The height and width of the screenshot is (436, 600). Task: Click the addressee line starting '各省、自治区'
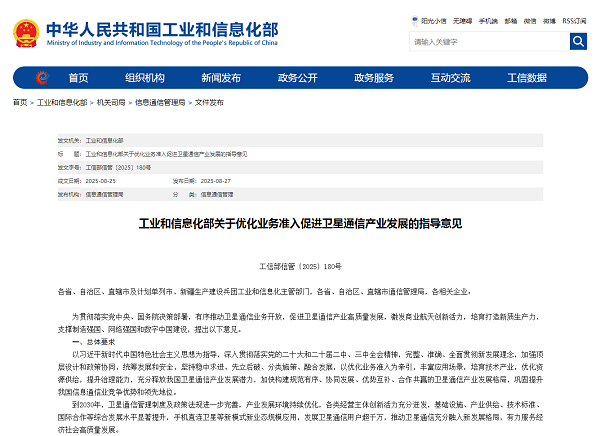[x=264, y=292]
